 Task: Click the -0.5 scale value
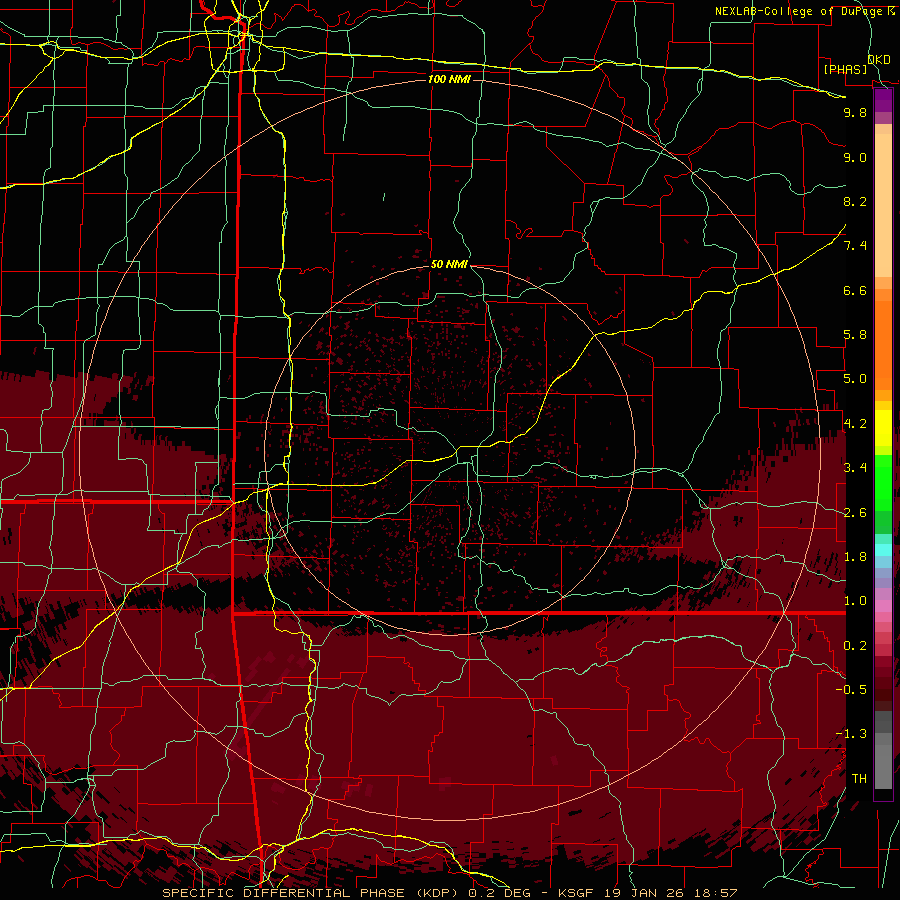pos(851,690)
